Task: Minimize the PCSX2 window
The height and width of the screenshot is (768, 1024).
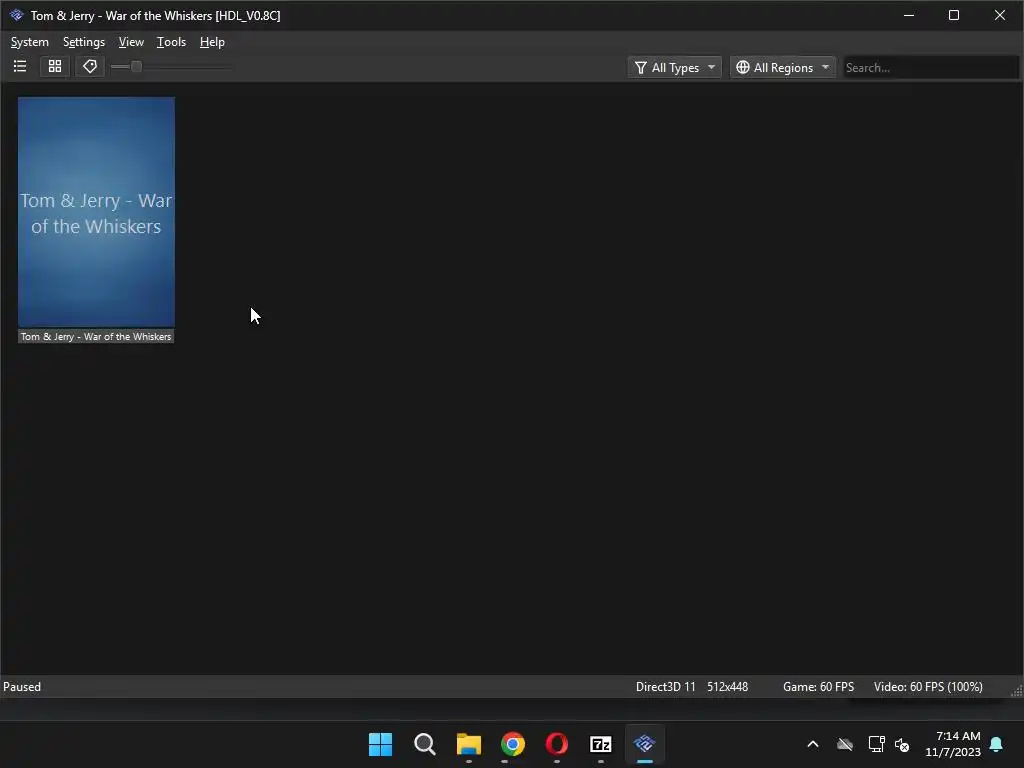Action: click(x=908, y=15)
